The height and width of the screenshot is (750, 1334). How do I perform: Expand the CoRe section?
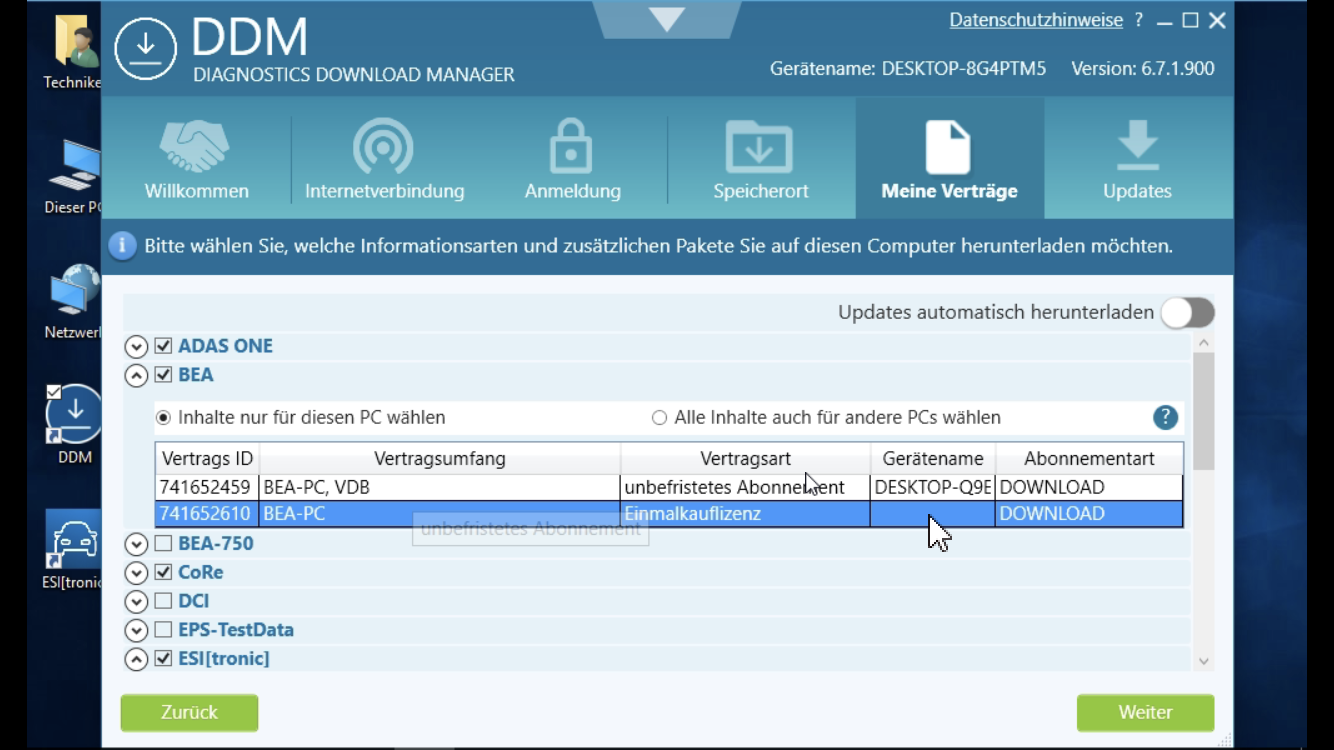pos(136,574)
